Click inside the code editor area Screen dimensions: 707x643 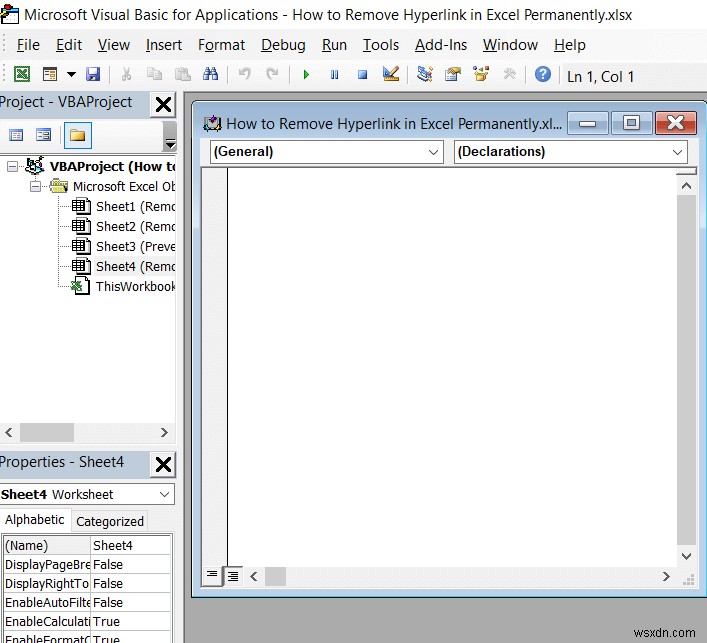[452, 367]
